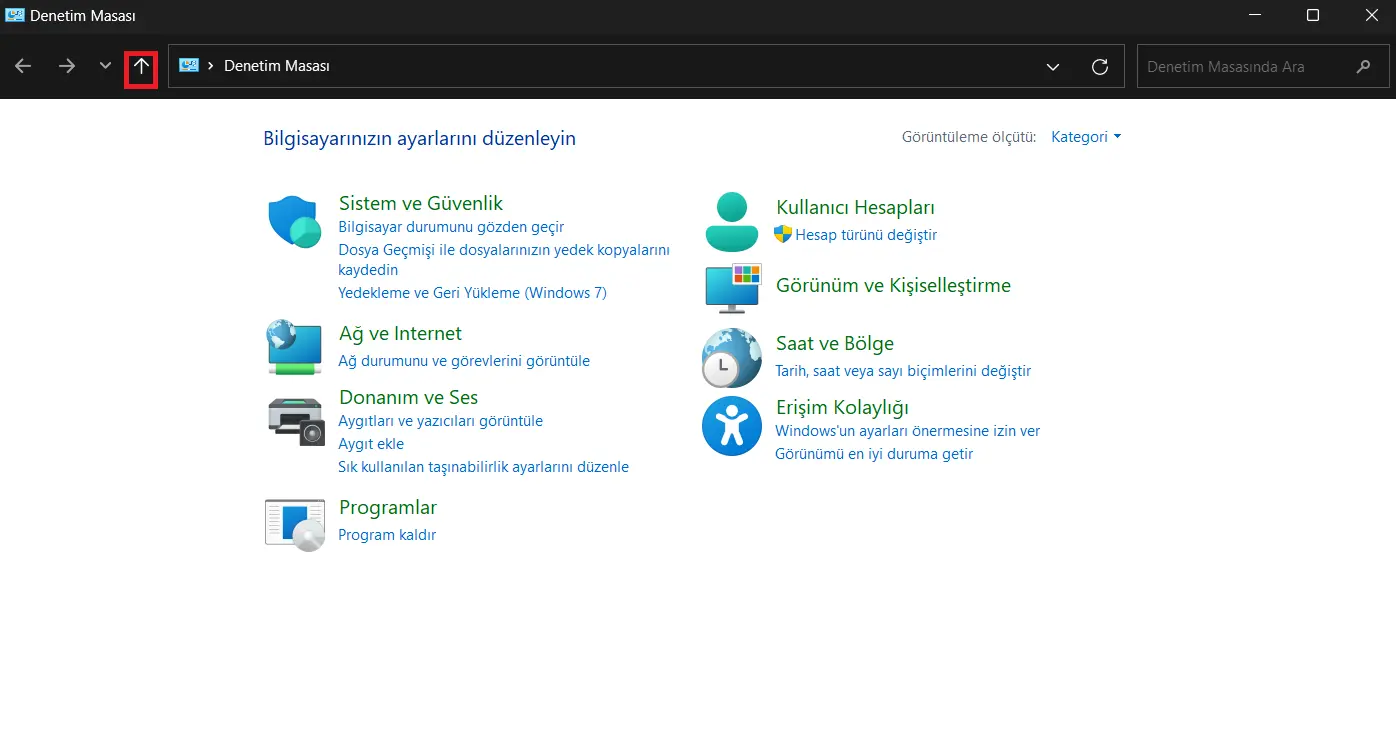Click the search magnifier icon
1396x734 pixels.
click(x=1364, y=67)
